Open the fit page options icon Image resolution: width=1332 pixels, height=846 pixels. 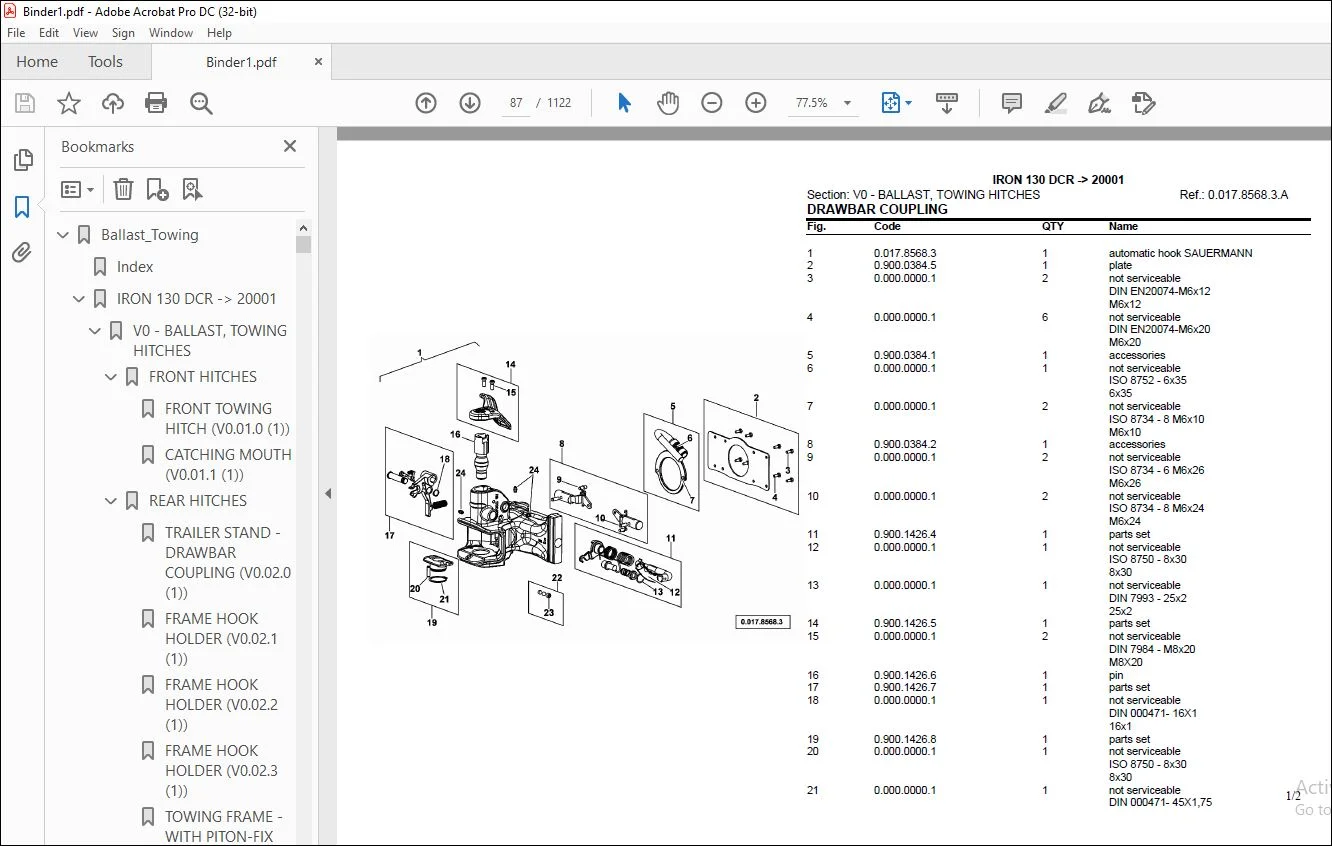891,103
